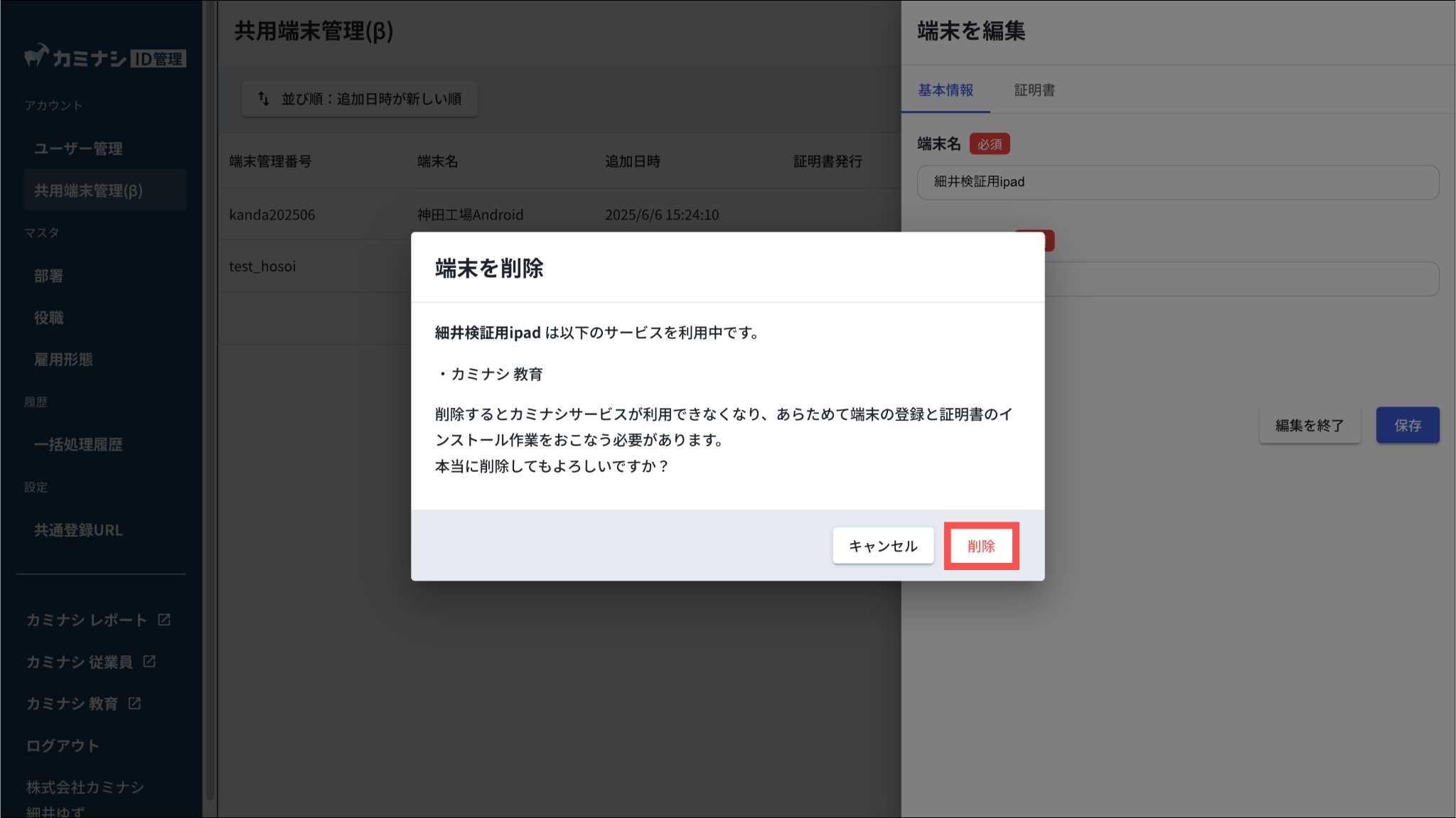Click the 端末名 input field containing 細井検証用ipad
This screenshot has width=1456, height=818.
pos(1177,182)
